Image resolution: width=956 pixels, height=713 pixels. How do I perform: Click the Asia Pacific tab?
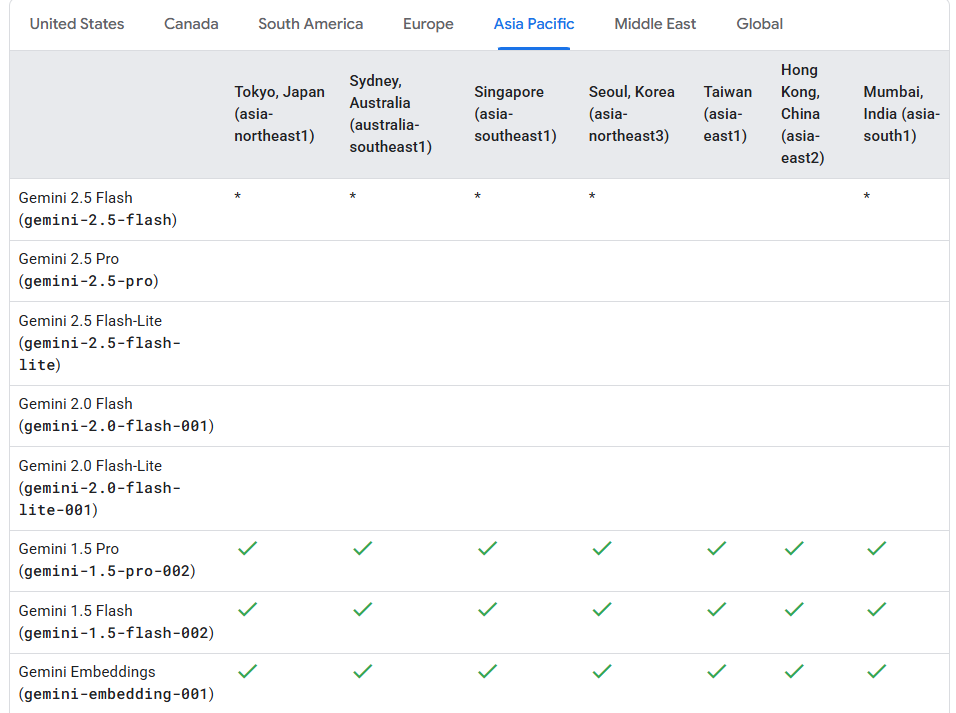(x=534, y=24)
